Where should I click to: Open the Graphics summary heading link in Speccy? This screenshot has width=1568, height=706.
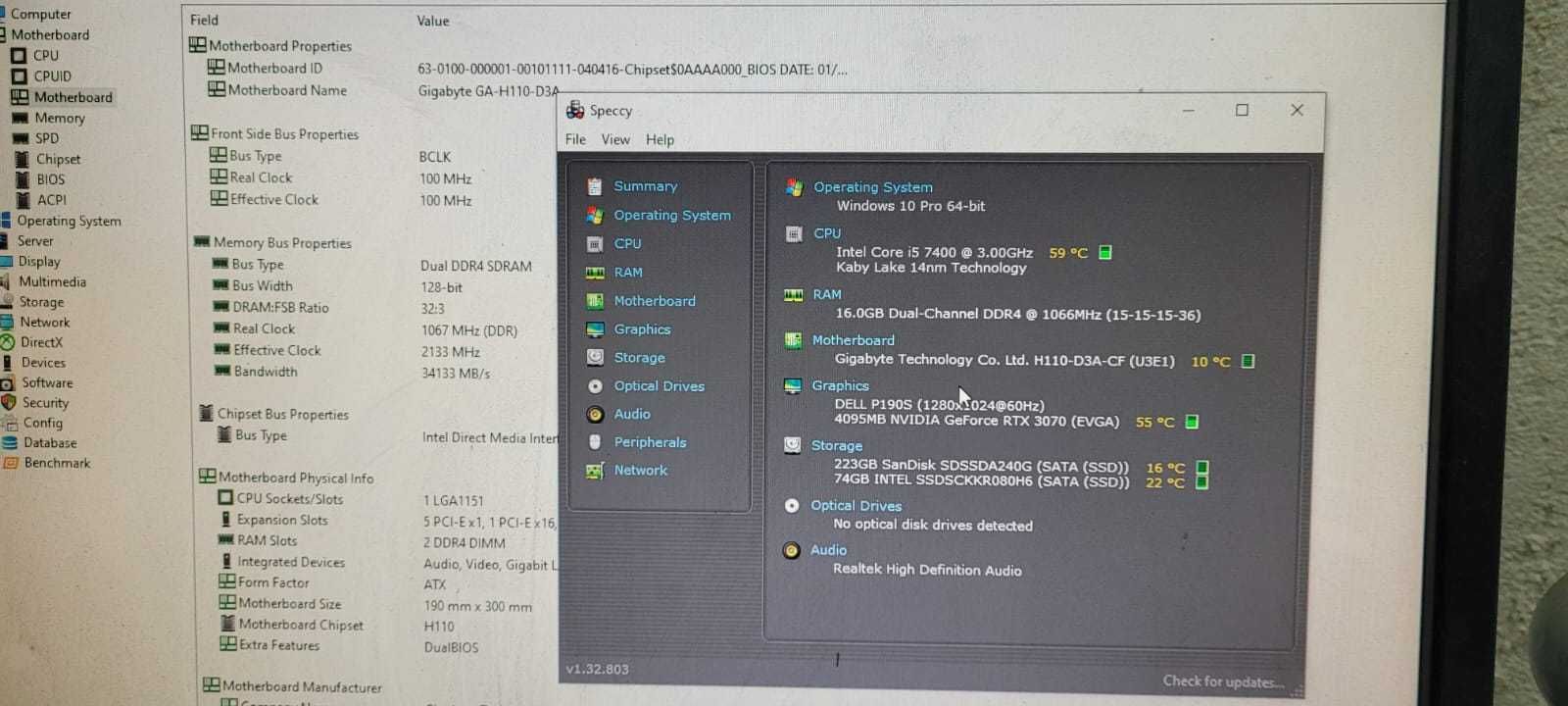(x=840, y=386)
